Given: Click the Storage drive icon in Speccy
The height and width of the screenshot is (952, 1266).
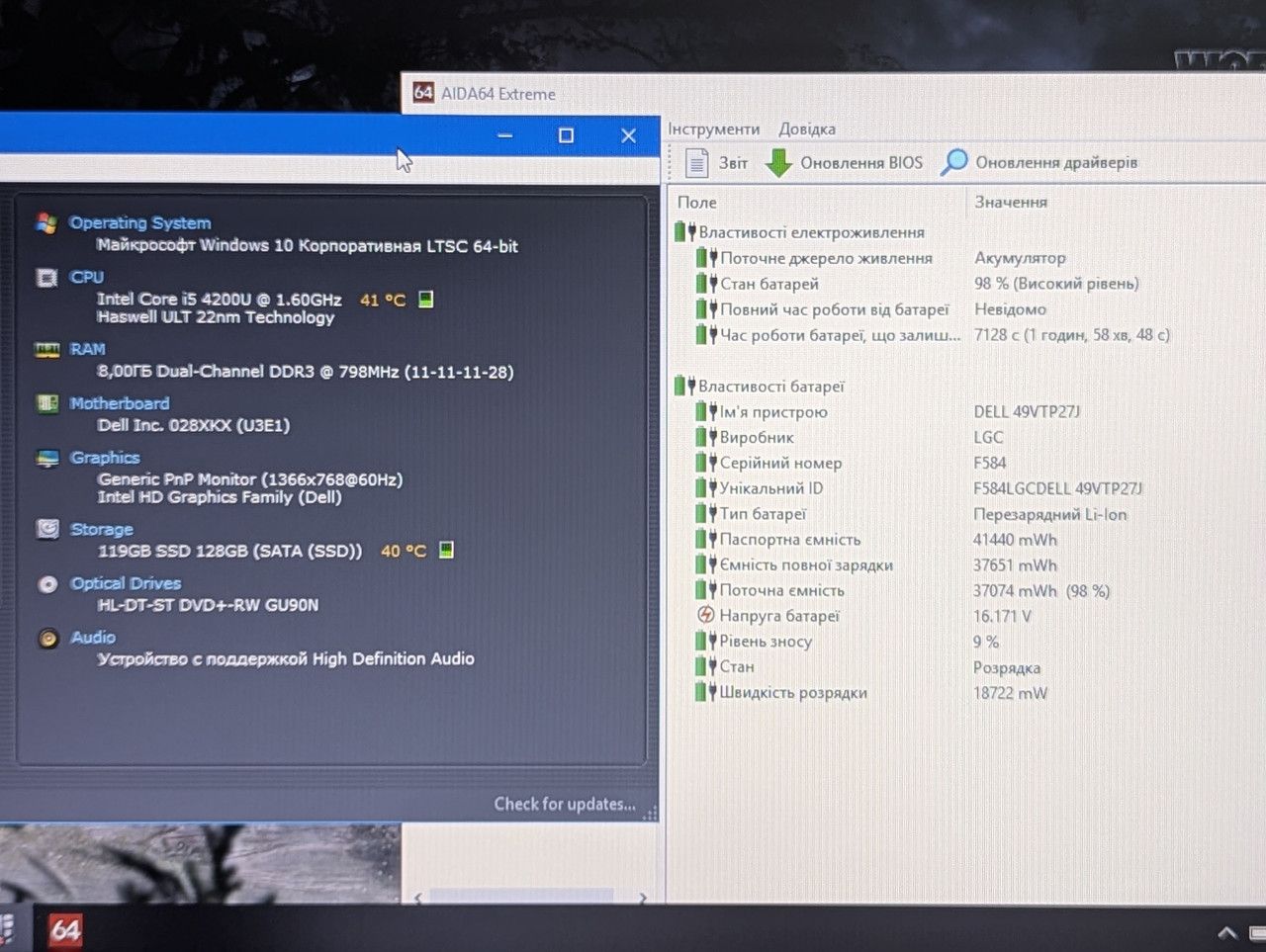Looking at the screenshot, I should point(47,529).
